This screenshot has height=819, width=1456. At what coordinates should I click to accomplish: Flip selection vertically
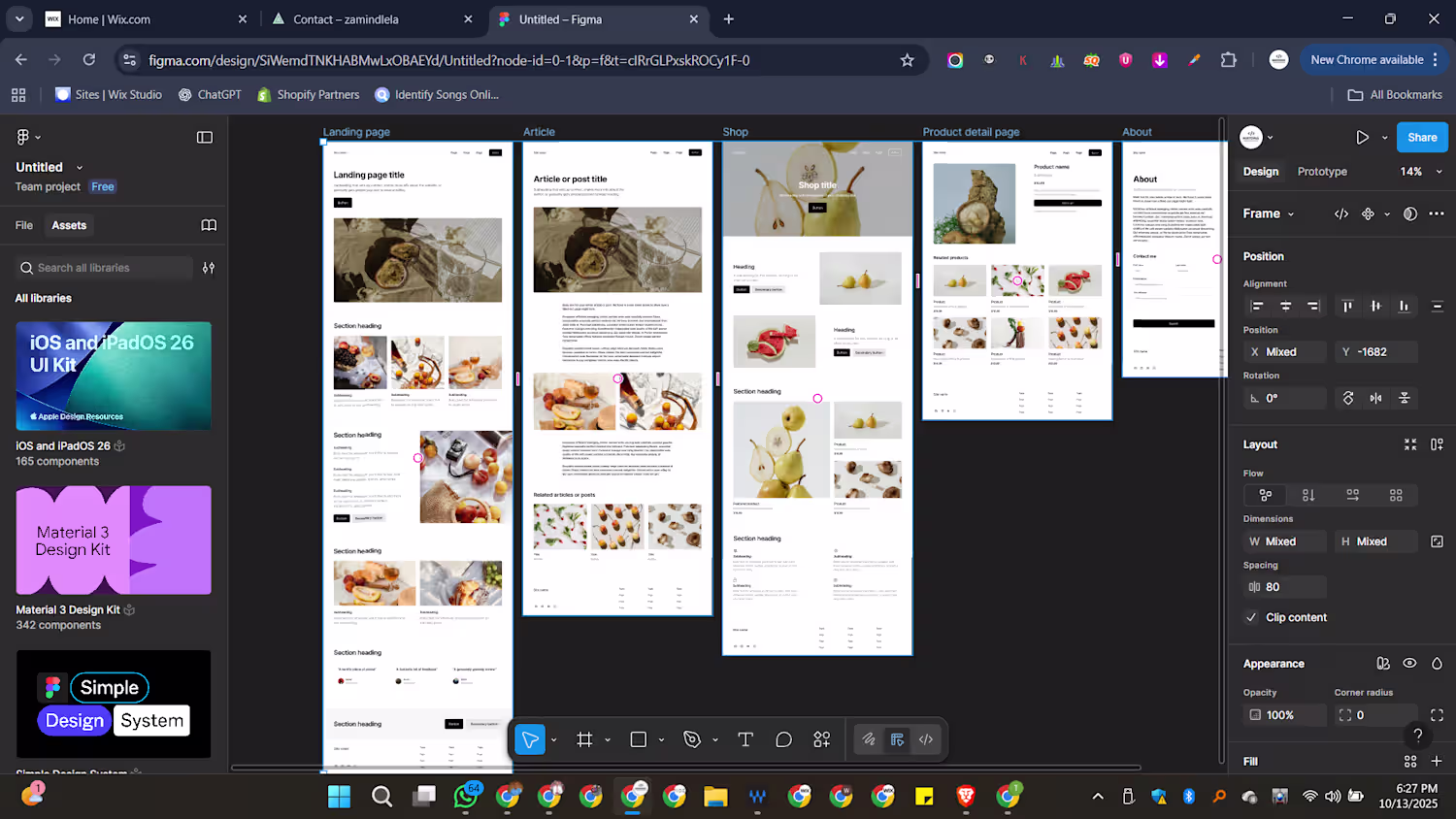point(1405,398)
